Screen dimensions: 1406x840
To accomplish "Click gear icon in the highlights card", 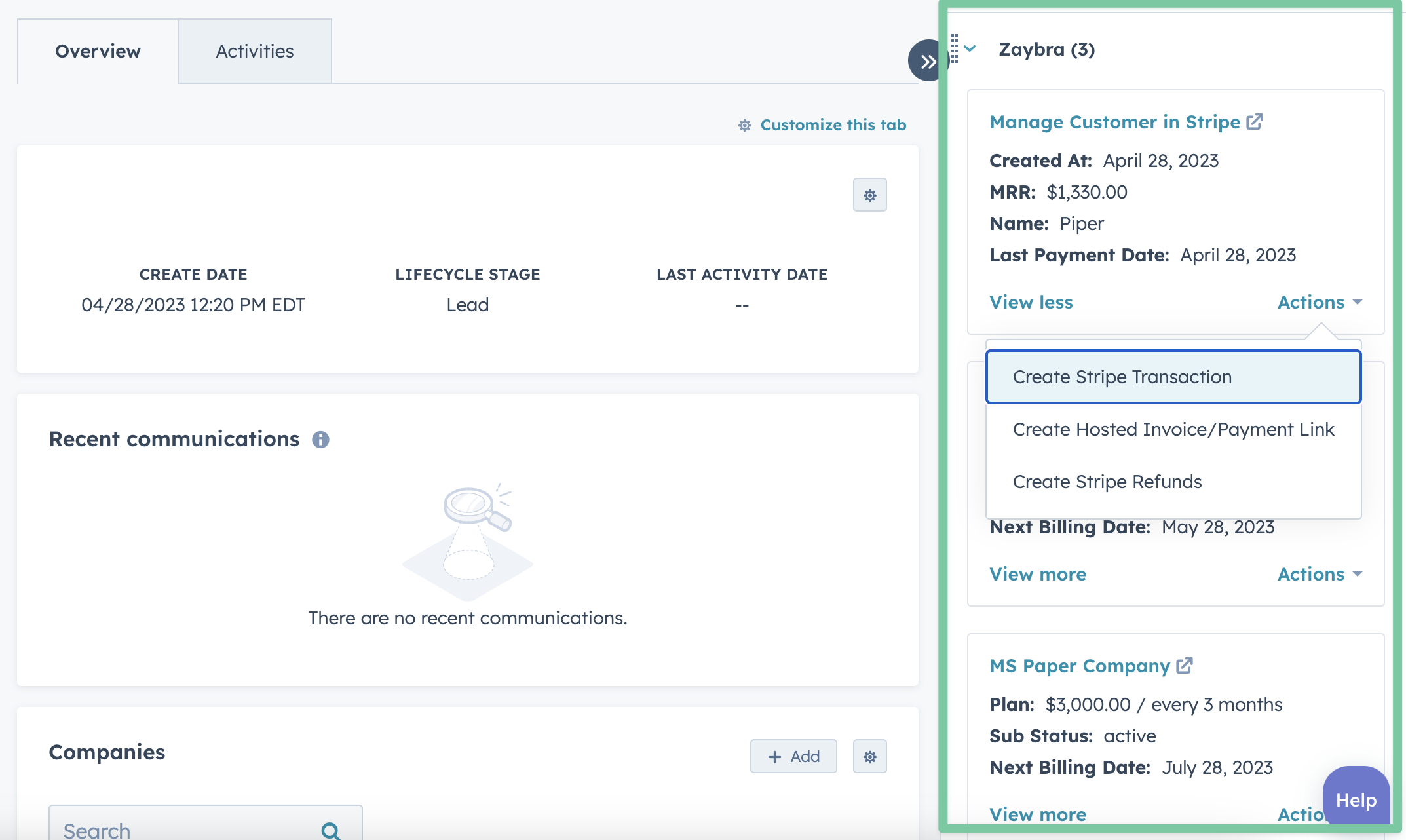I will click(x=869, y=195).
